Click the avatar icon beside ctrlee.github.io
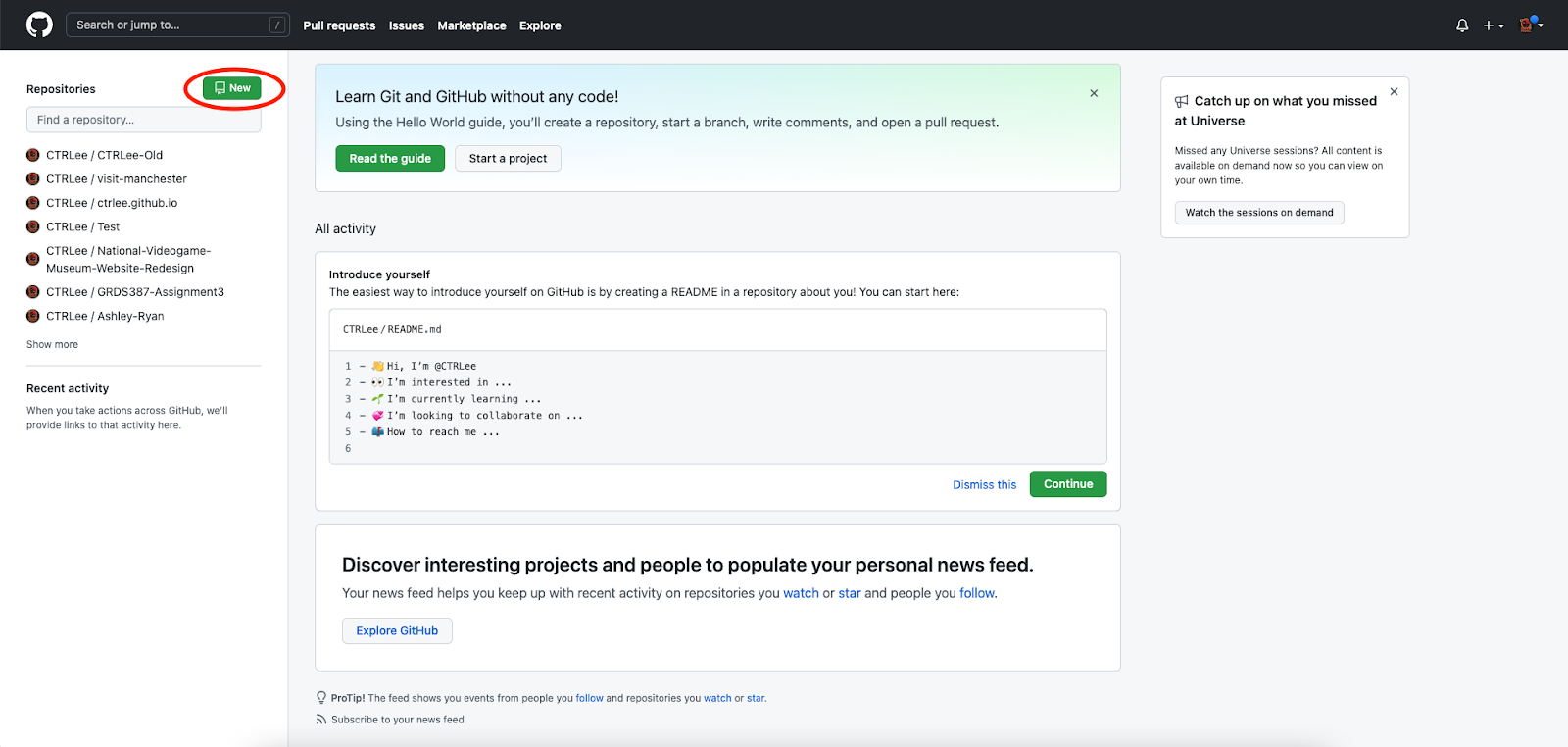Image resolution: width=1568 pixels, height=747 pixels. (33, 203)
